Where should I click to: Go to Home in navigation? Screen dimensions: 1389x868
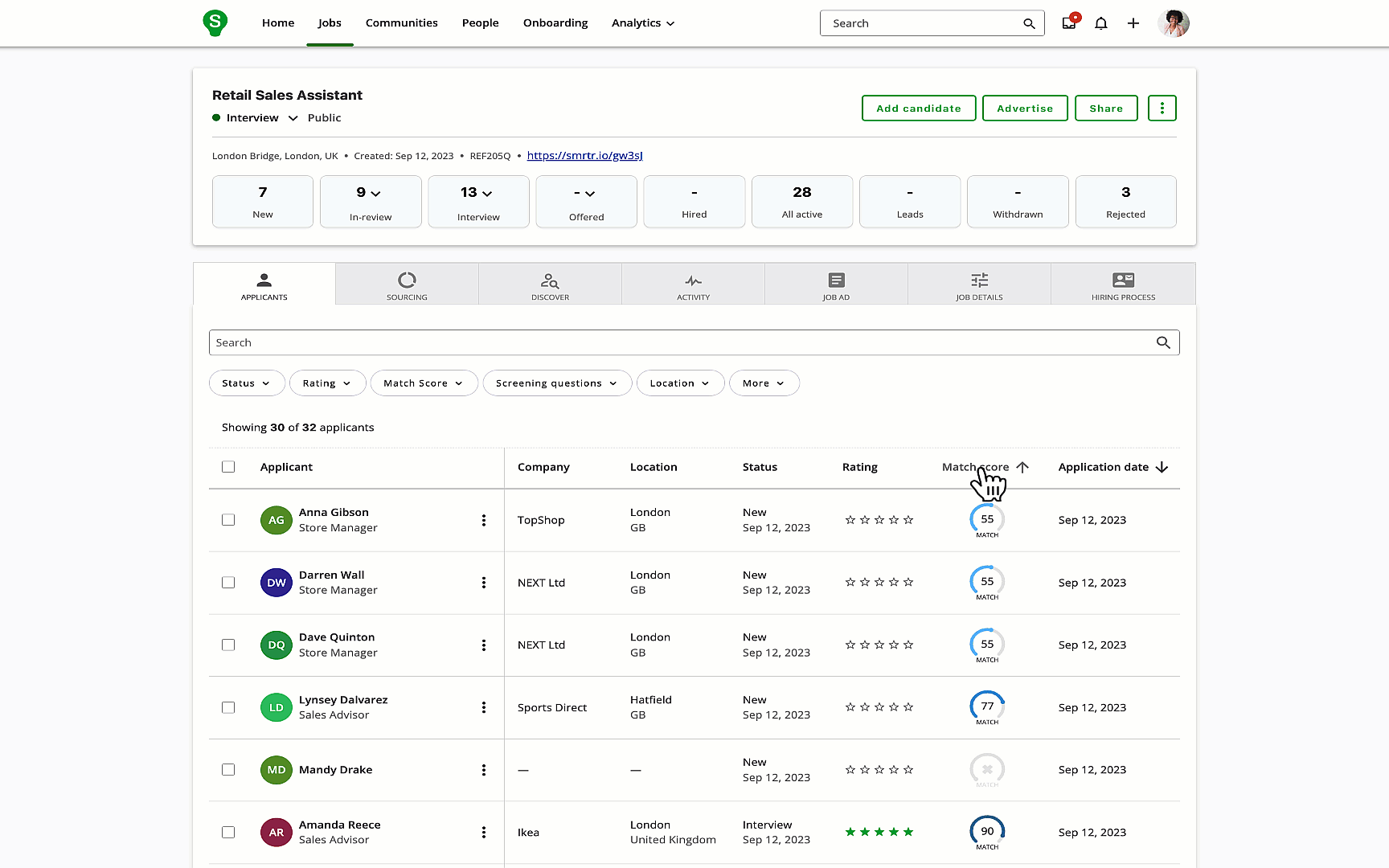(278, 23)
